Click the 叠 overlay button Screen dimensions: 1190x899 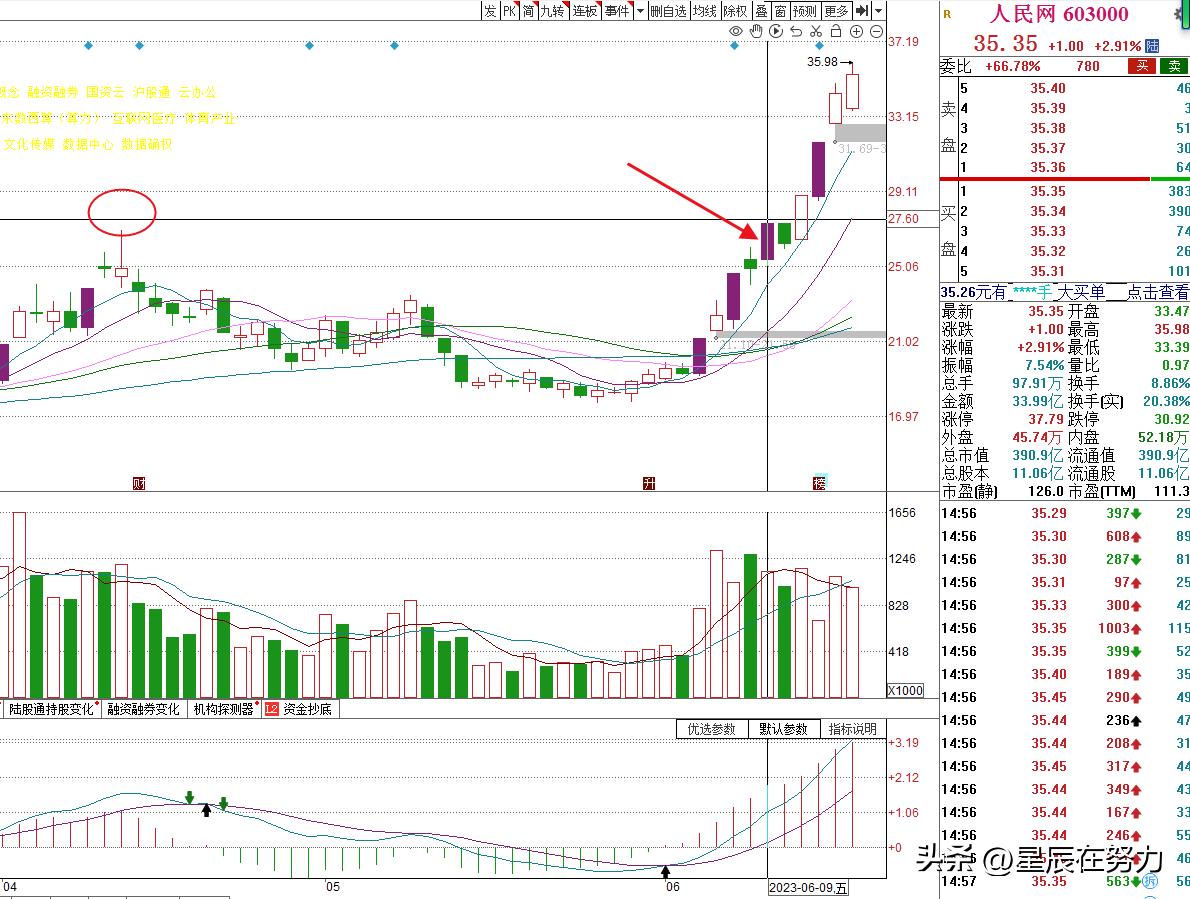coord(761,11)
